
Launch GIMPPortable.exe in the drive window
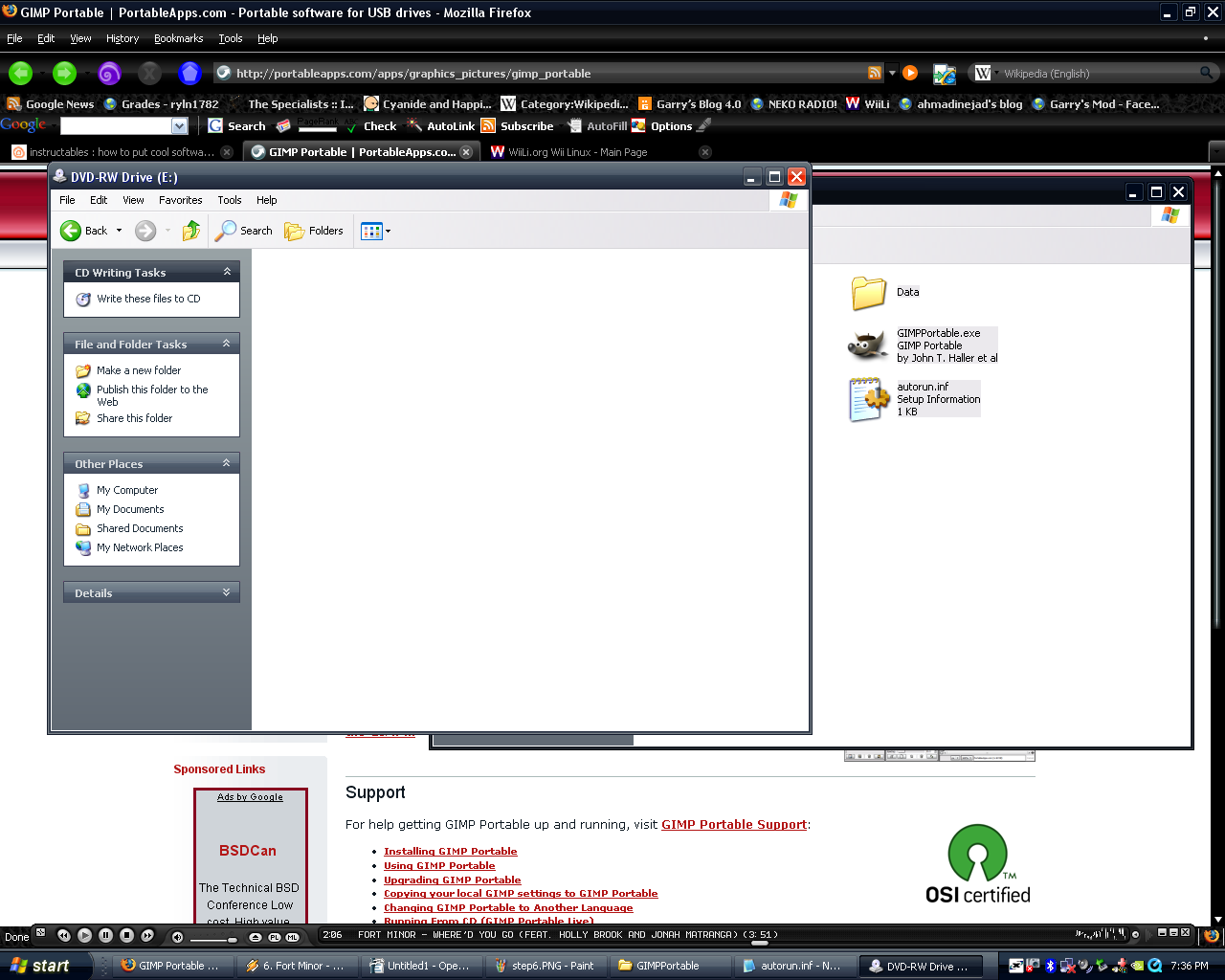click(866, 345)
